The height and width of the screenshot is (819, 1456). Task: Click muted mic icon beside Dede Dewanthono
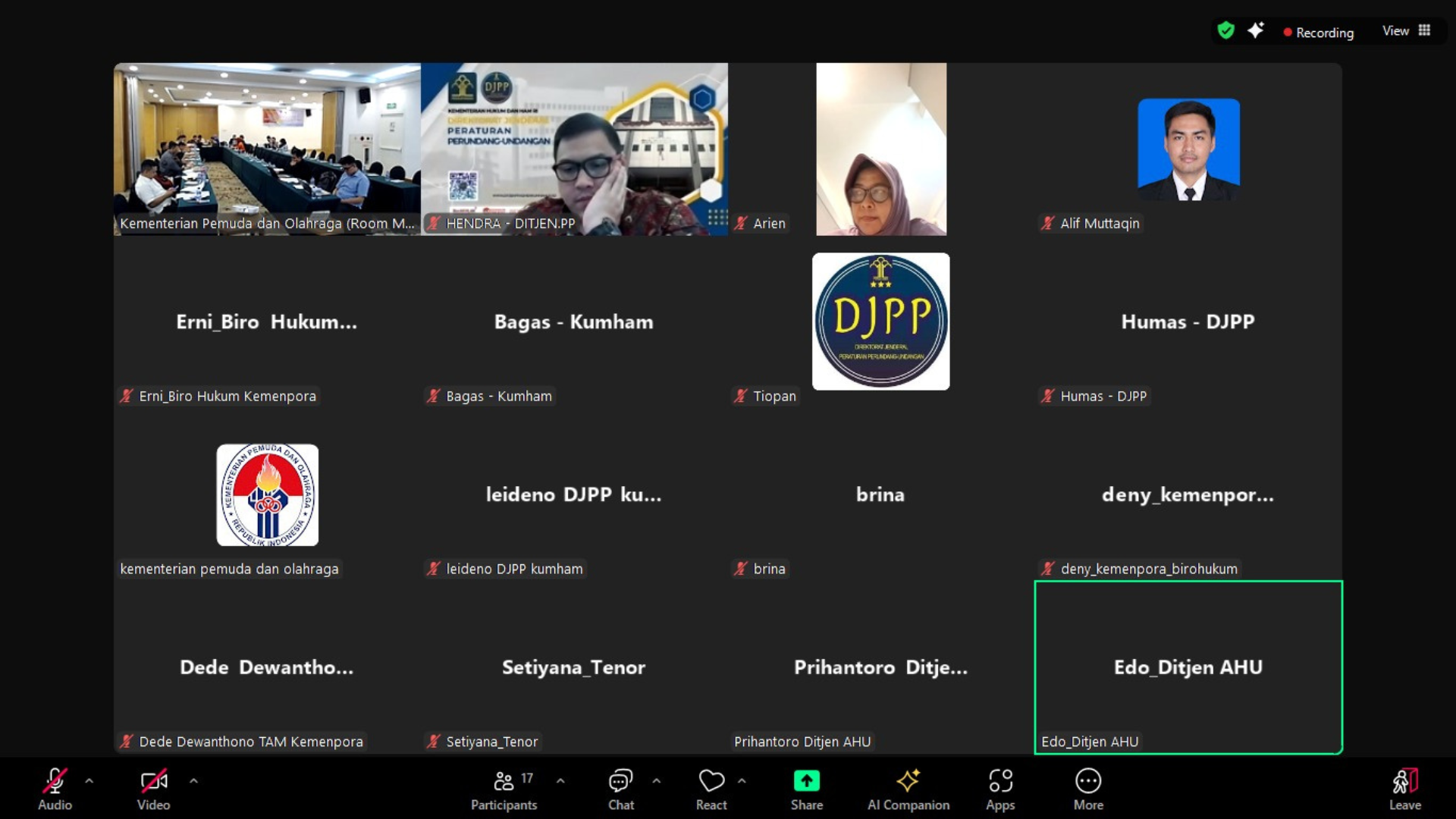tap(127, 742)
